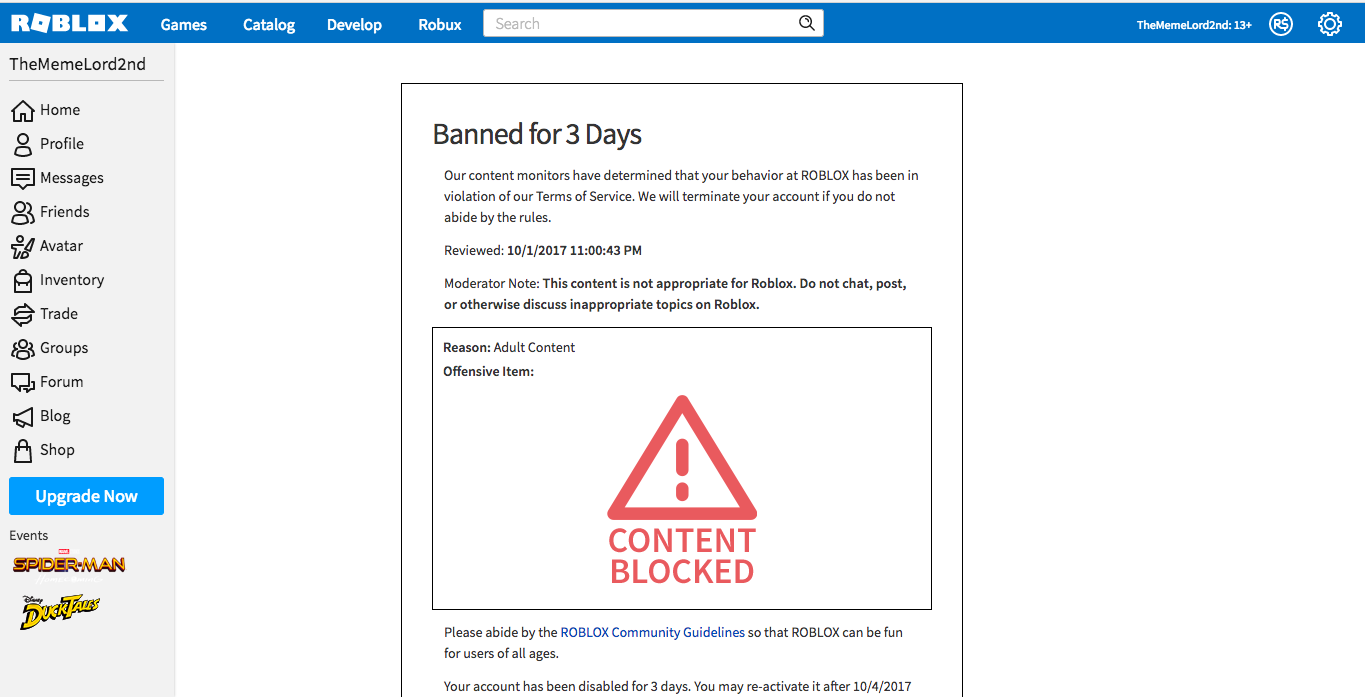The width and height of the screenshot is (1365, 697).
Task: Click the Trade arrows icon
Action: tap(22, 315)
